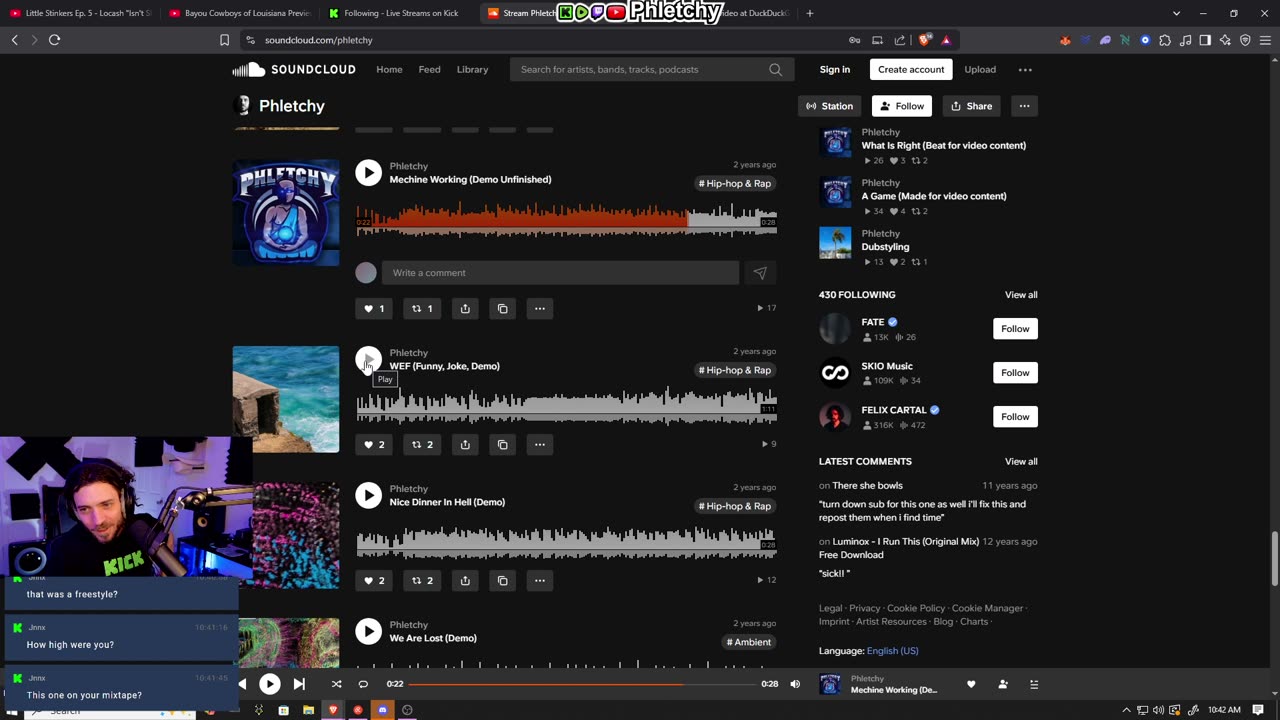Click the search magnifier icon in SoundCloud header
The image size is (1280, 720).
tap(775, 69)
